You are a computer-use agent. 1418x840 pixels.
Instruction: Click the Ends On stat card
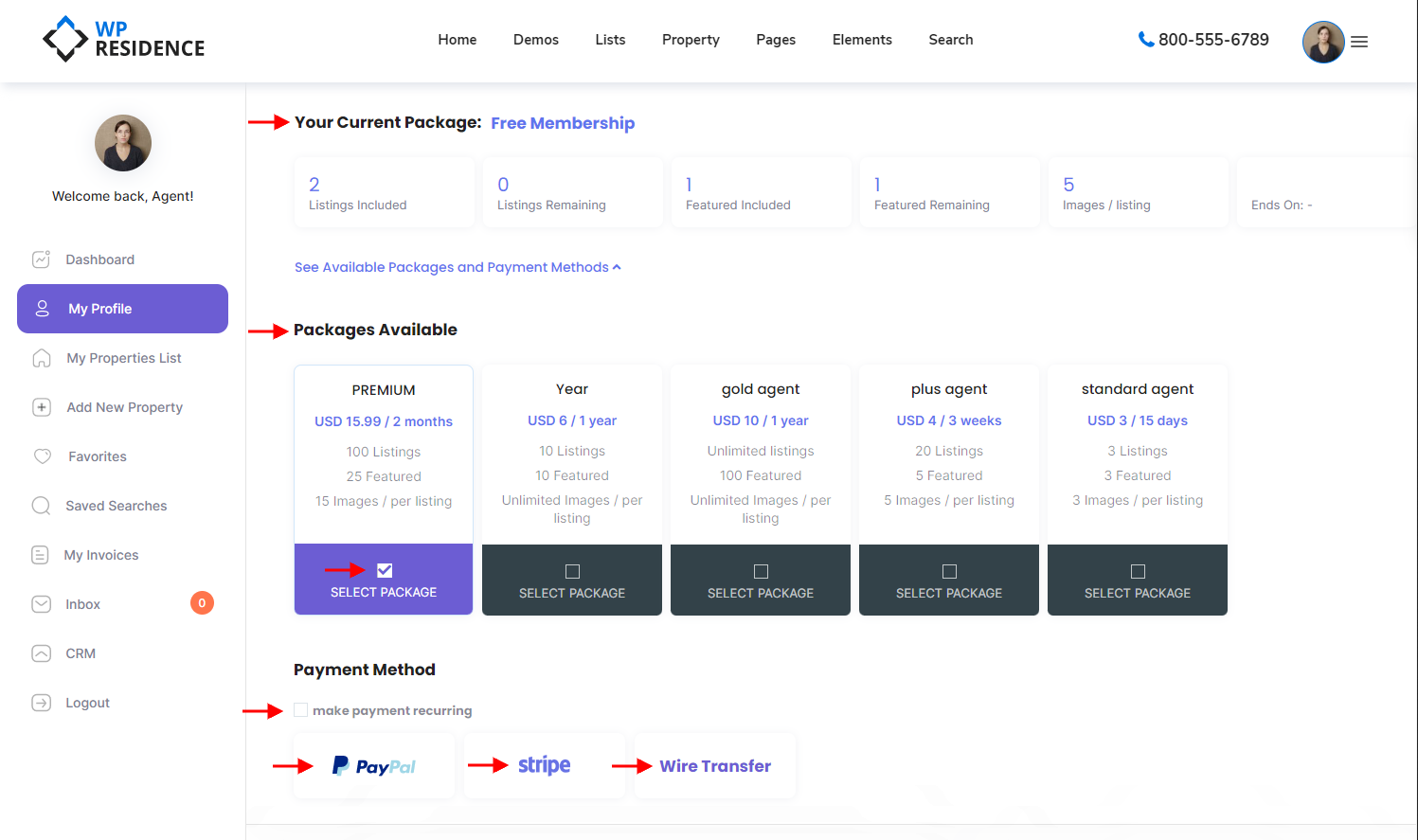coord(1326,192)
